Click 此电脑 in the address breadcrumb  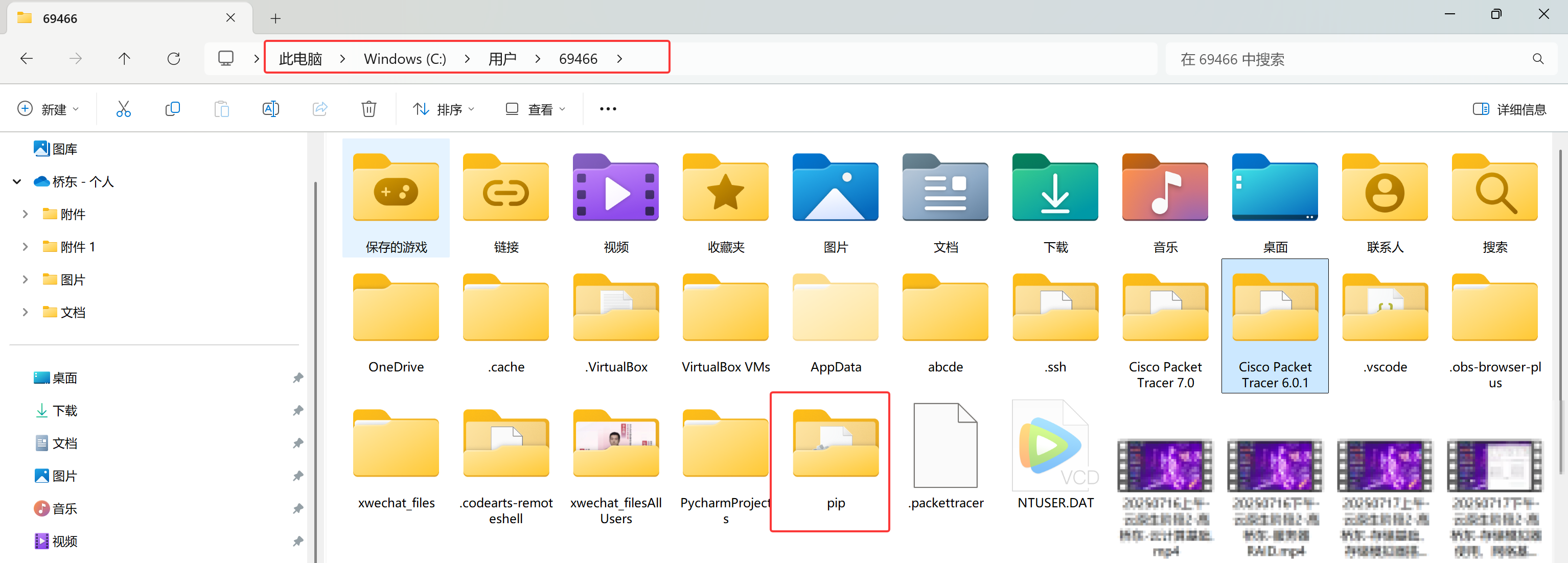(300, 59)
